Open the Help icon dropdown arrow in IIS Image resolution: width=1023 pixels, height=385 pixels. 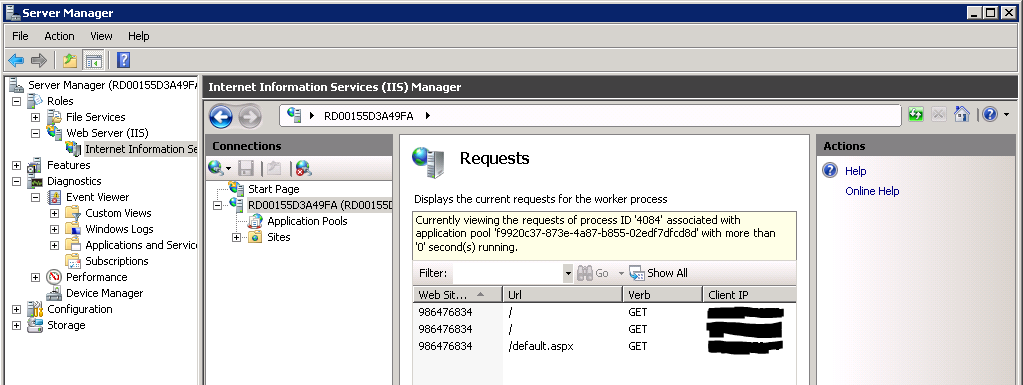[x=1006, y=115]
